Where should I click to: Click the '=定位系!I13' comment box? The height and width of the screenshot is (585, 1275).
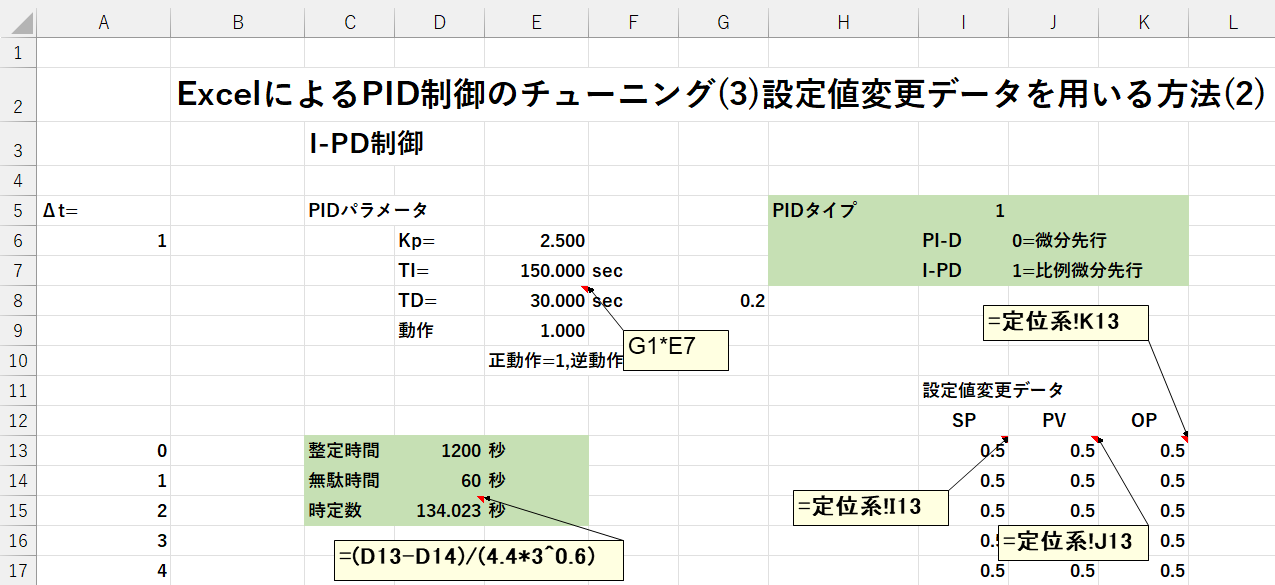coord(870,507)
